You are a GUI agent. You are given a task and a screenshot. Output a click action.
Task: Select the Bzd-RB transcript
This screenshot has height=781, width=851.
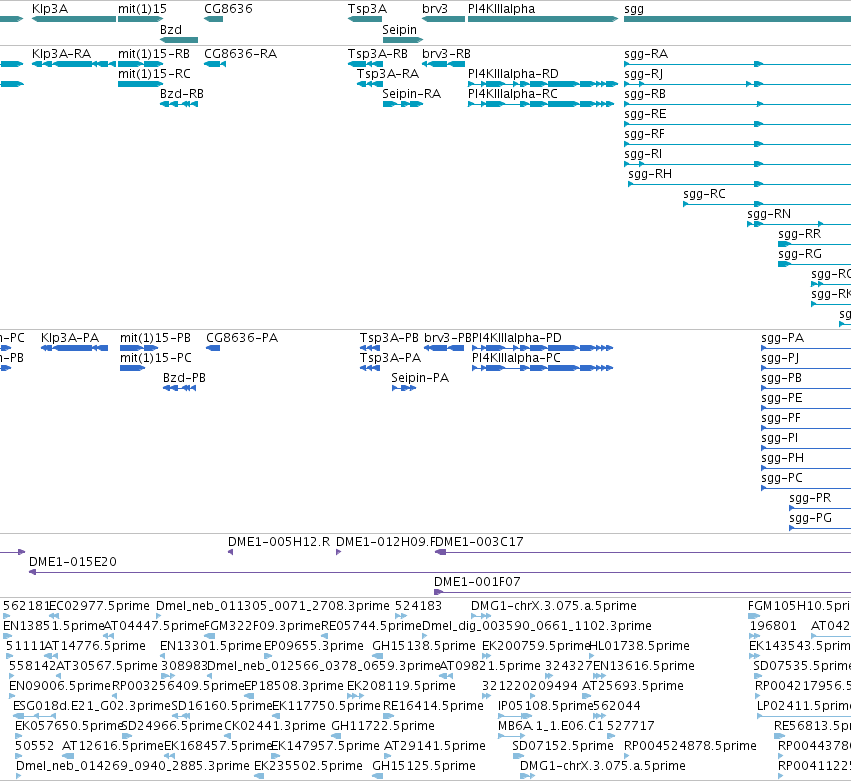coord(179,104)
